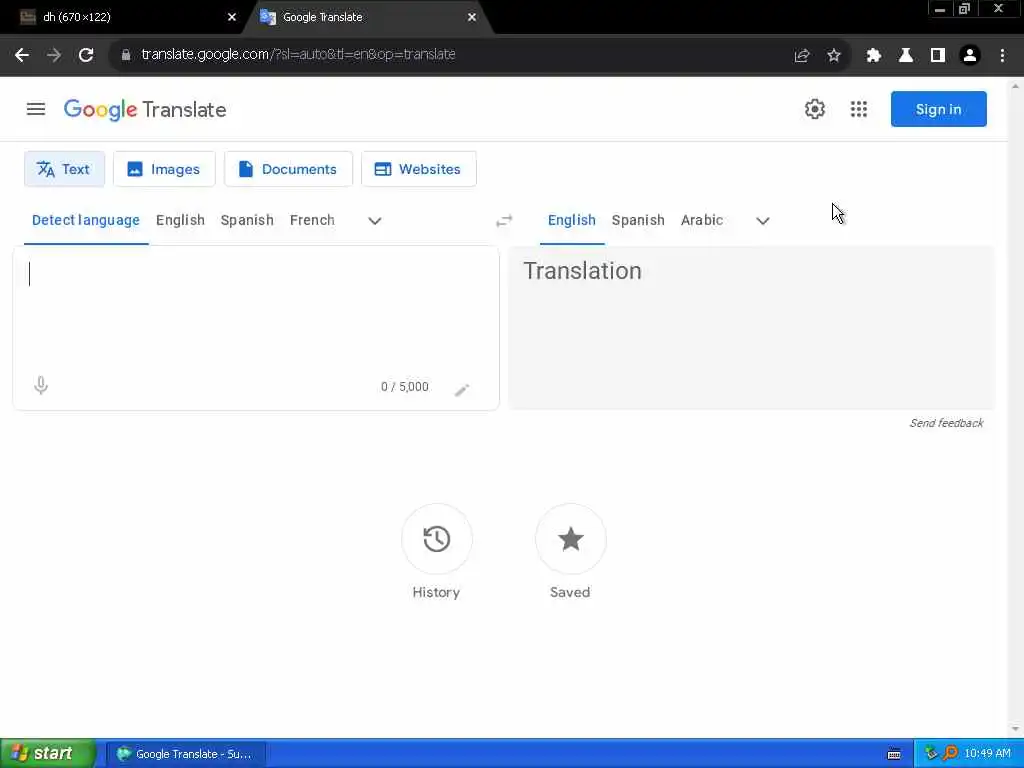Viewport: 1024px width, 768px height.
Task: Expand more target languages list
Action: [x=762, y=221]
